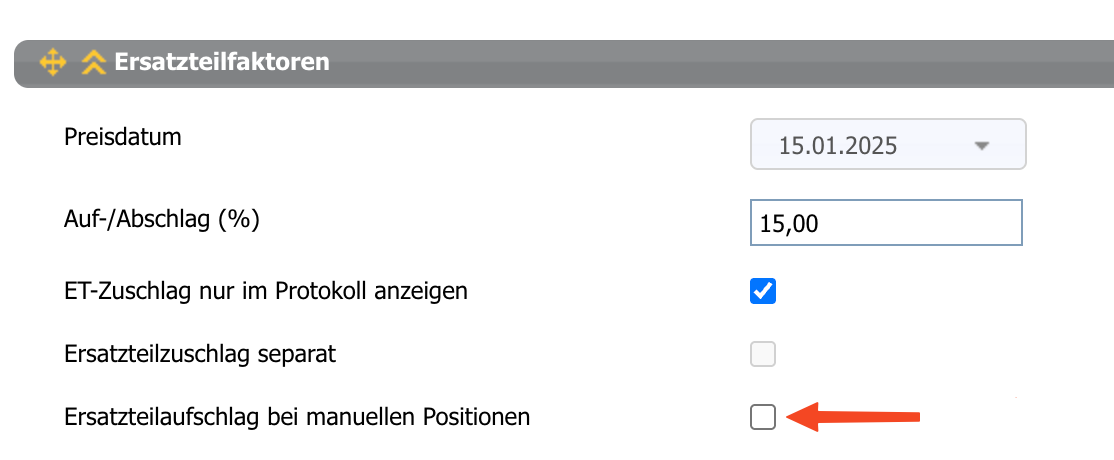Enable Ersatzteilaufschlag bei manuellen Positionen checkbox

763,417
